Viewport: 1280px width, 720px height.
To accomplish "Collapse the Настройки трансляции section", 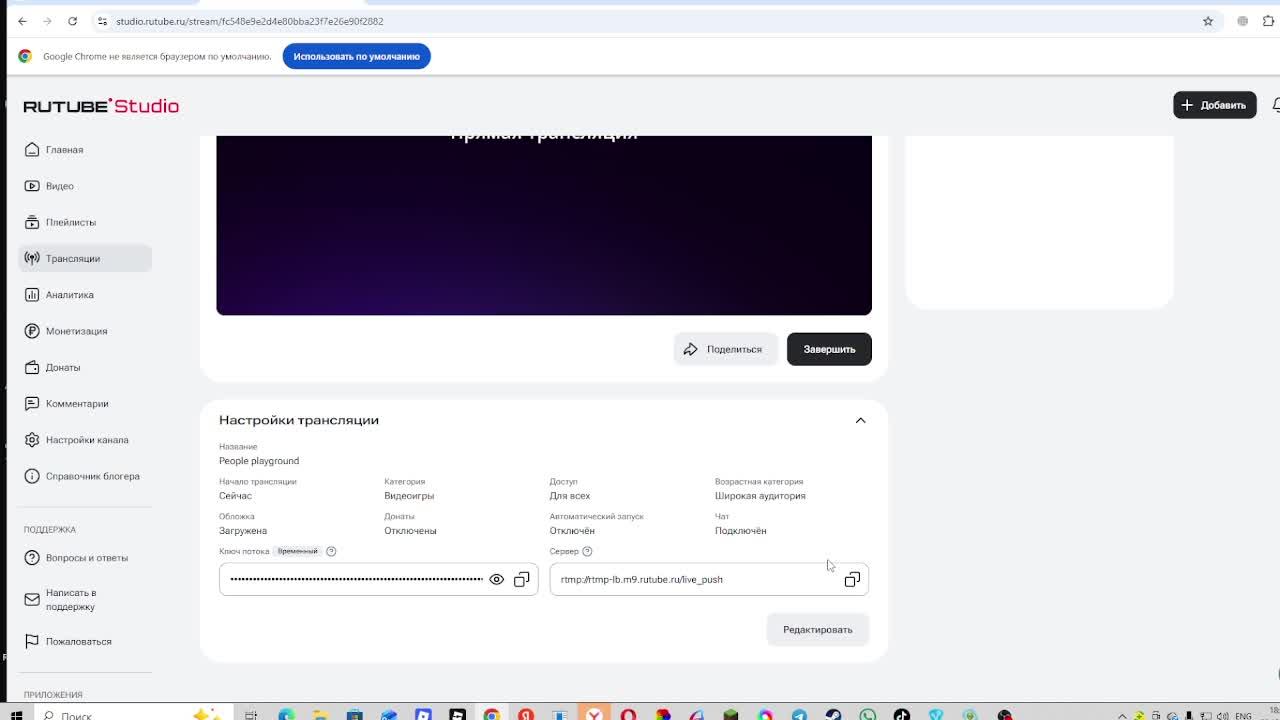I will click(x=860, y=420).
